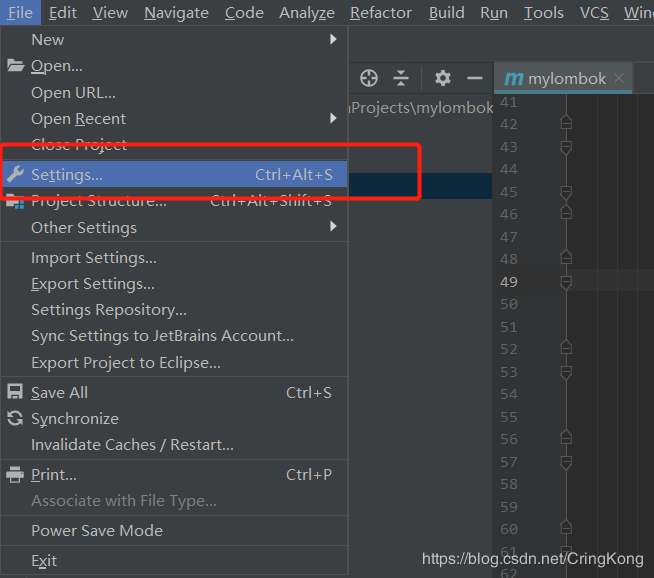Click the Projects\mylombok path text
654x578 pixels.
421,108
